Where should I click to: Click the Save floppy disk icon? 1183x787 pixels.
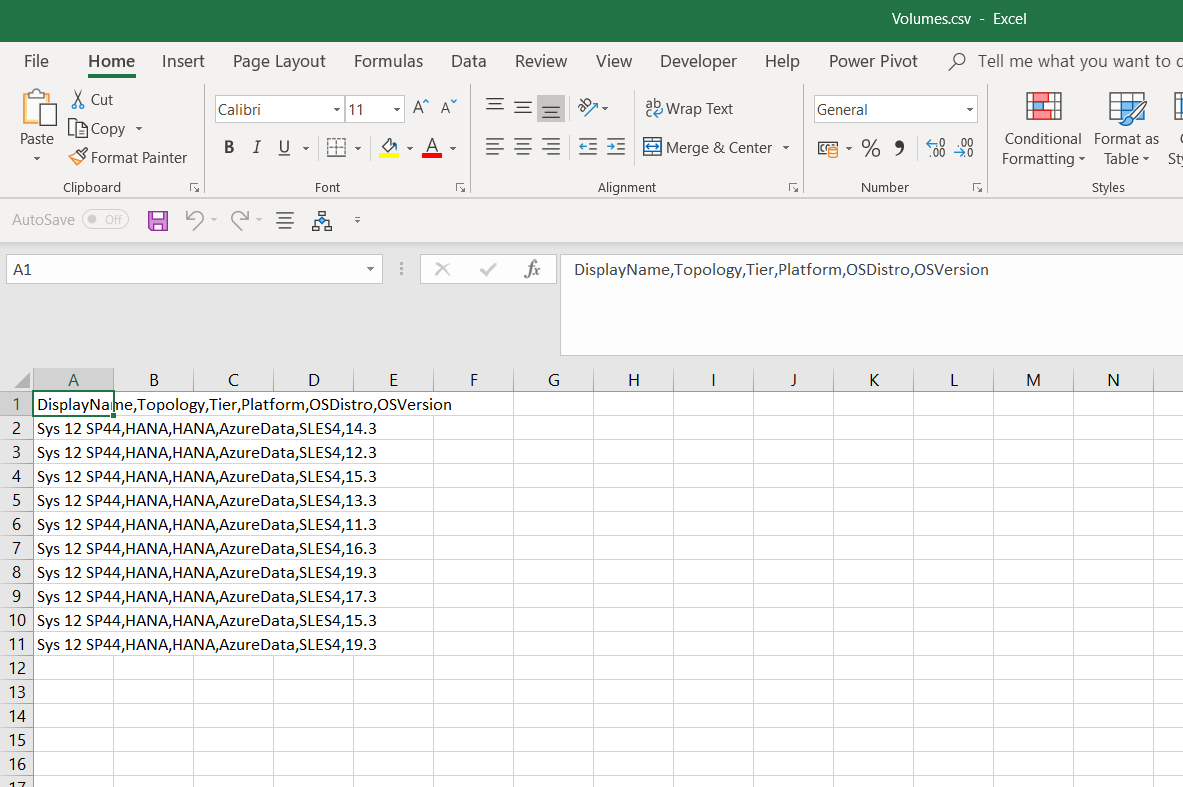pos(158,221)
